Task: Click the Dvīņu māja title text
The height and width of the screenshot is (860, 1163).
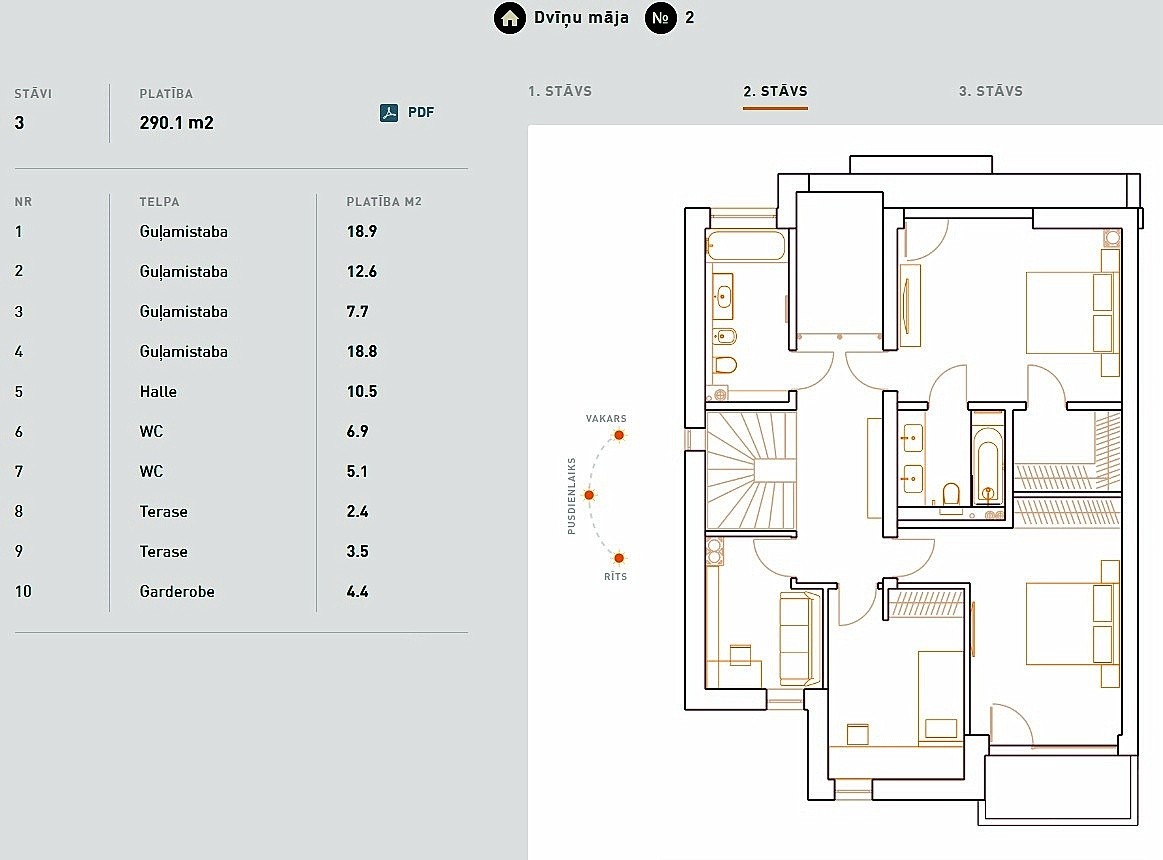Action: [x=581, y=18]
